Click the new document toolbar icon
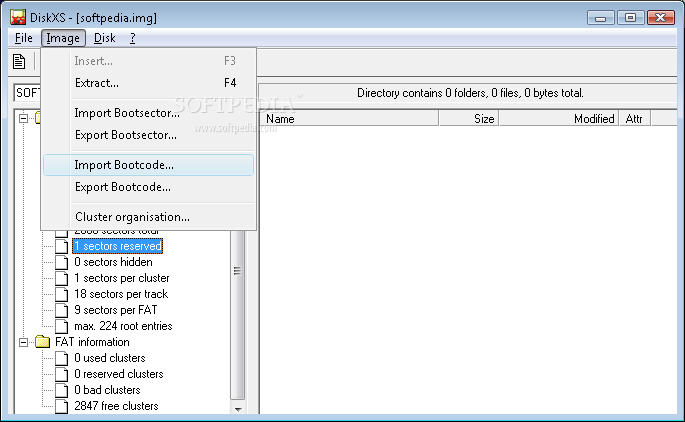The height and width of the screenshot is (422, 685). 19,61
